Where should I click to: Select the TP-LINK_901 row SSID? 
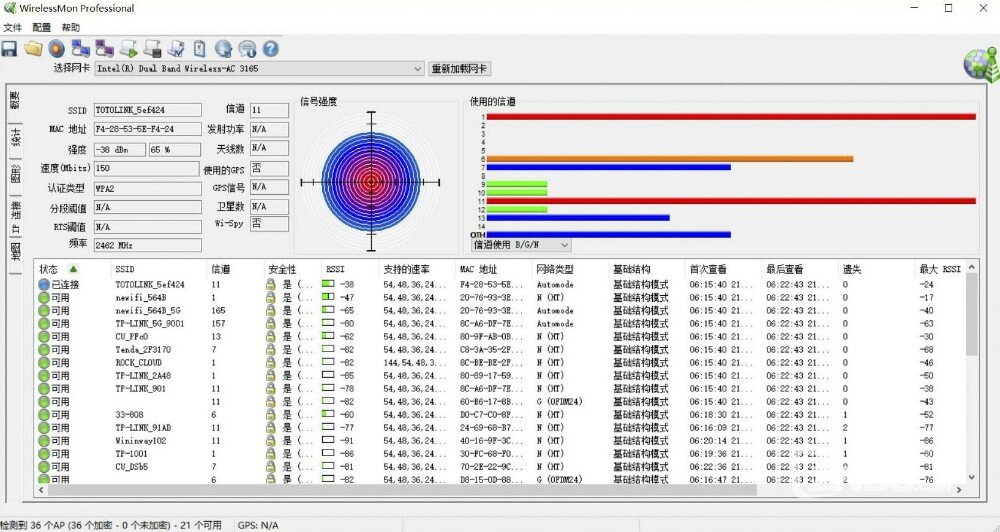140,388
